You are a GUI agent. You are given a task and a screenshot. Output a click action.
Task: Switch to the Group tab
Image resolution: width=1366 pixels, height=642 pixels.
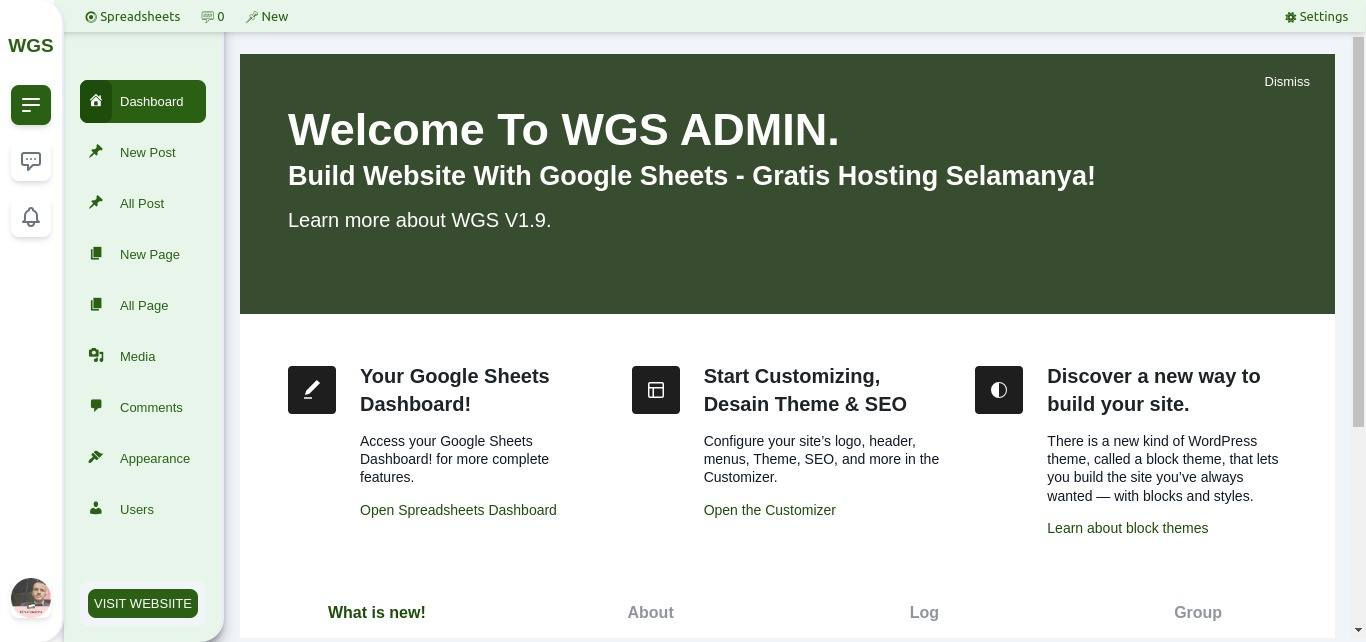[x=1198, y=612]
